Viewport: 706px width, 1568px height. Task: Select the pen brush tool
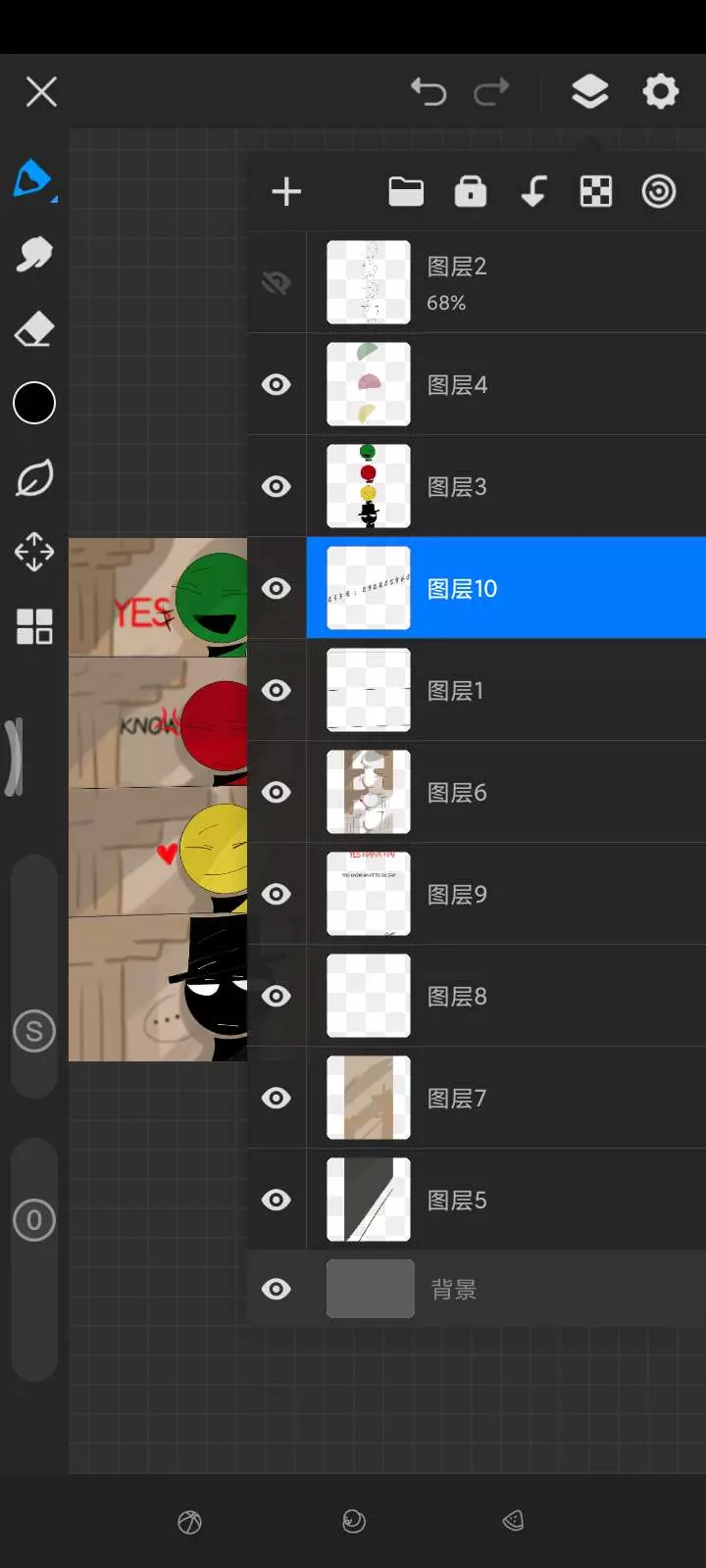click(32, 179)
